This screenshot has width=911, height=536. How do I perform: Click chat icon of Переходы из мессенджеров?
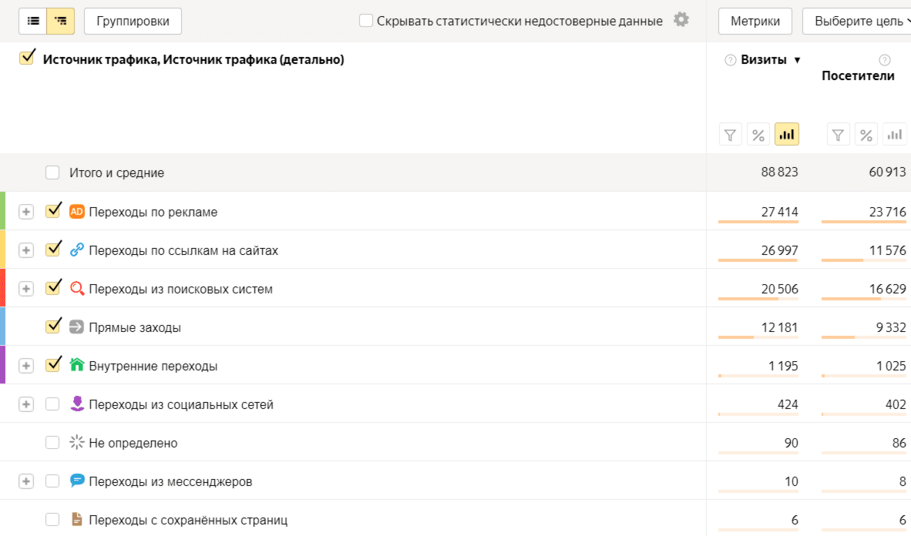click(x=77, y=481)
